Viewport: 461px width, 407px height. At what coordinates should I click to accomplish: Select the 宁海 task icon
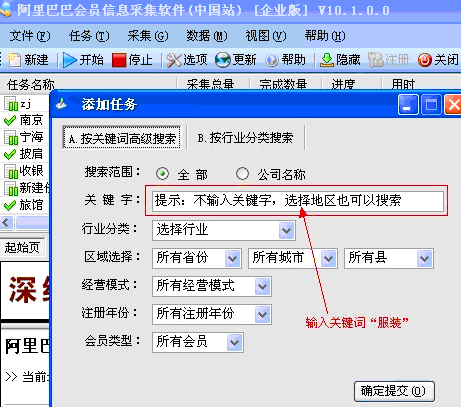pyautogui.click(x=11, y=138)
